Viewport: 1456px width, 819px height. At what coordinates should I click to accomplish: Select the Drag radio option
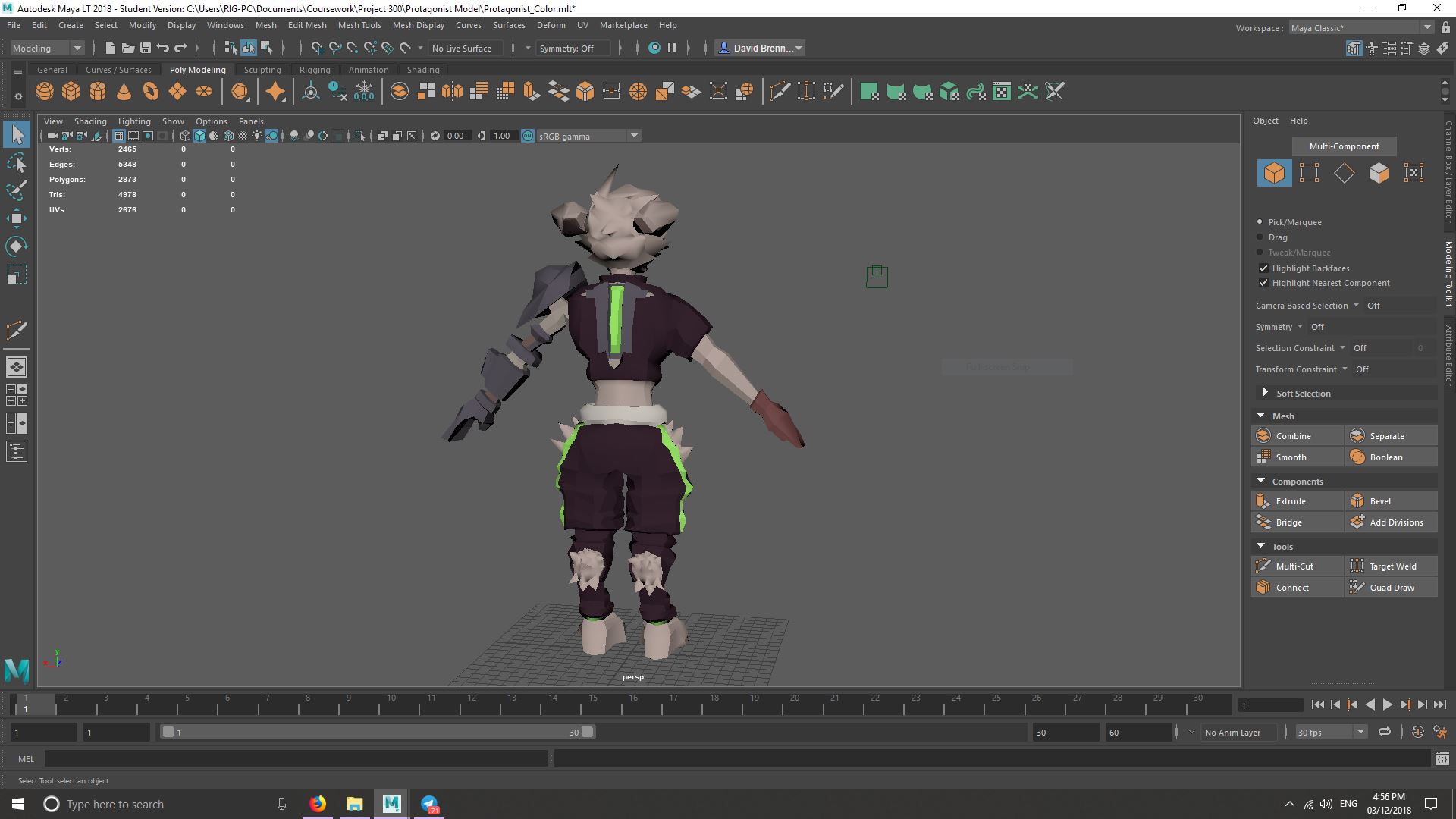pyautogui.click(x=1260, y=237)
